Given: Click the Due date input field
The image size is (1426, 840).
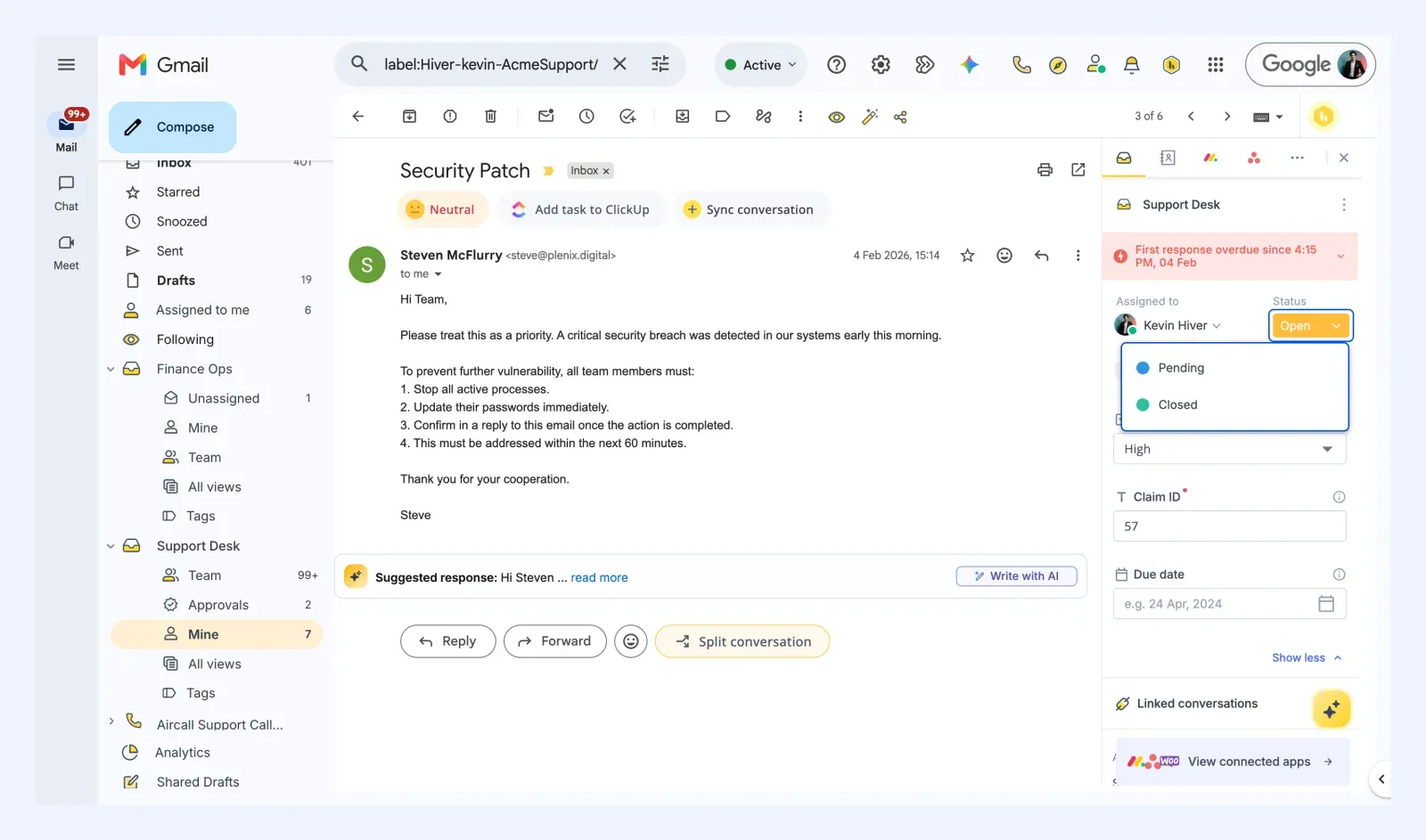Looking at the screenshot, I should pos(1229,604).
